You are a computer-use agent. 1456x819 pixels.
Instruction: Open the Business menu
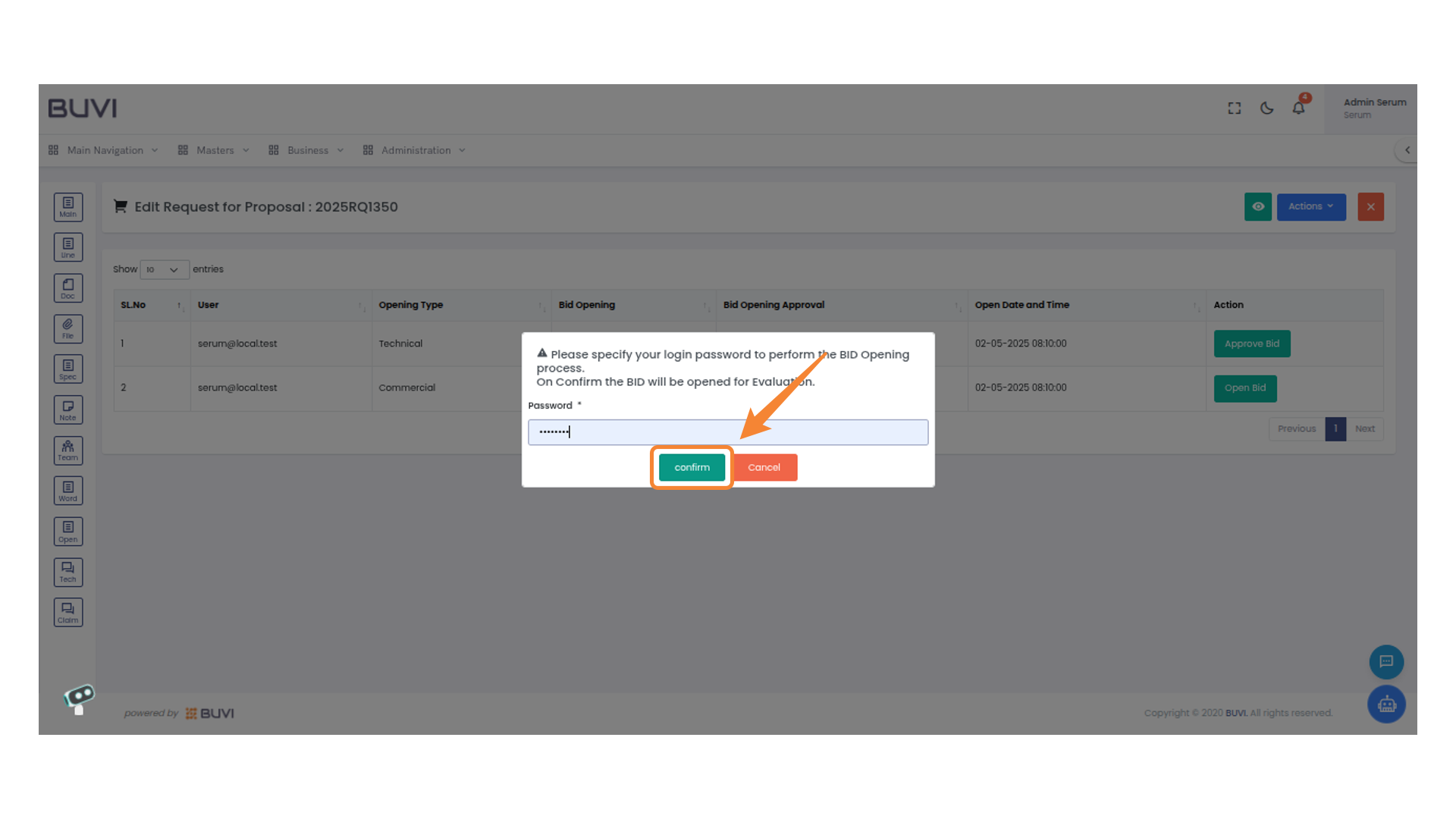pos(306,150)
